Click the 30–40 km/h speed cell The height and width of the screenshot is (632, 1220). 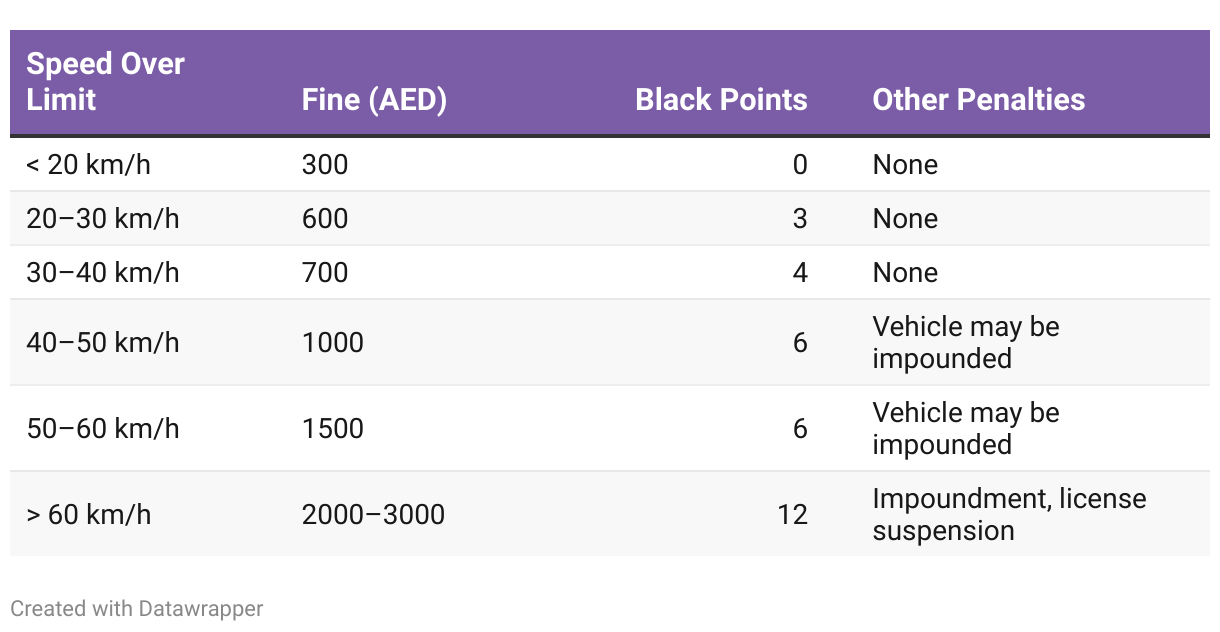pos(103,272)
